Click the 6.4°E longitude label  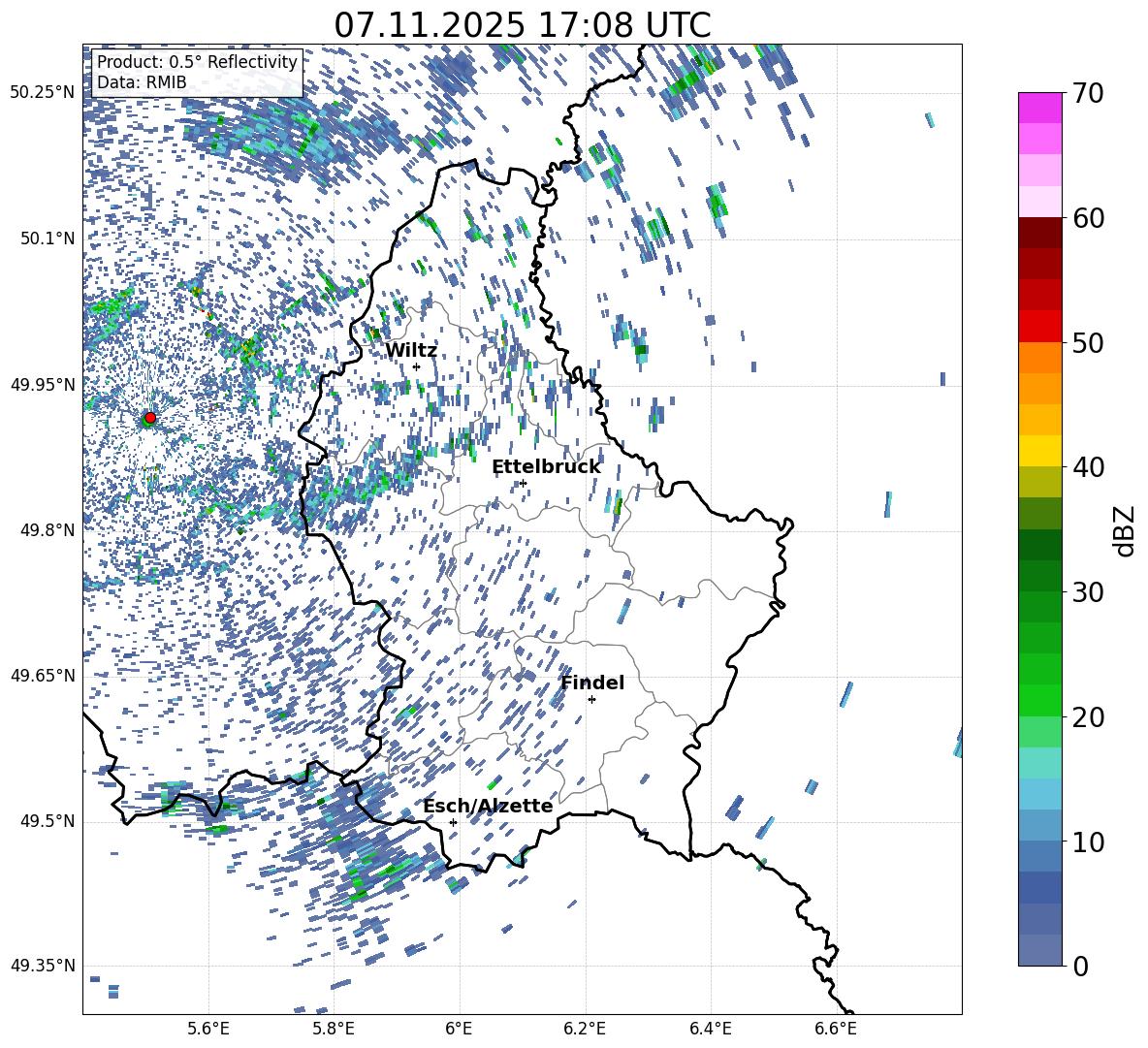[x=711, y=1029]
